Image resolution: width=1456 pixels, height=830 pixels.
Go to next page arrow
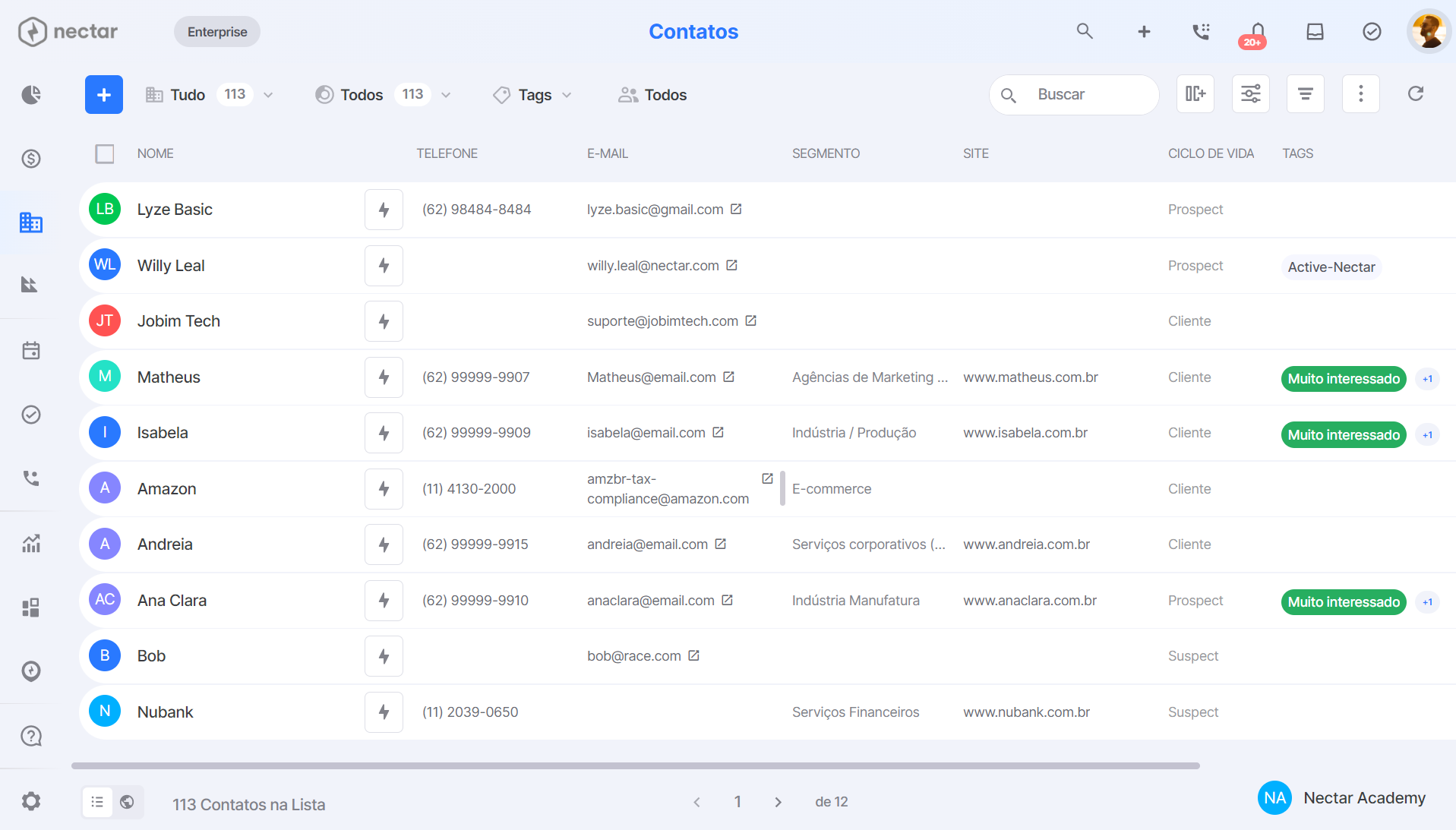(x=778, y=802)
